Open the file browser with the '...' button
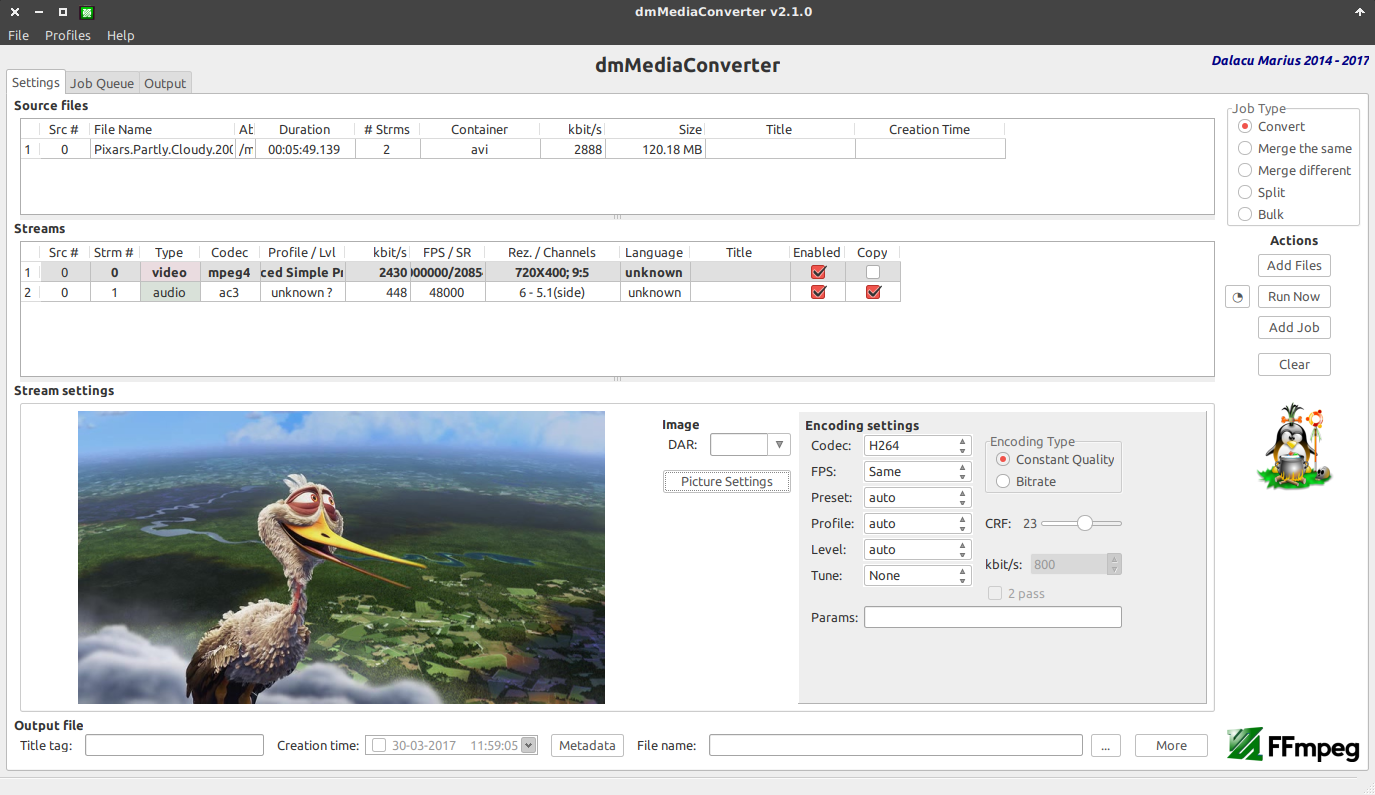 1105,745
